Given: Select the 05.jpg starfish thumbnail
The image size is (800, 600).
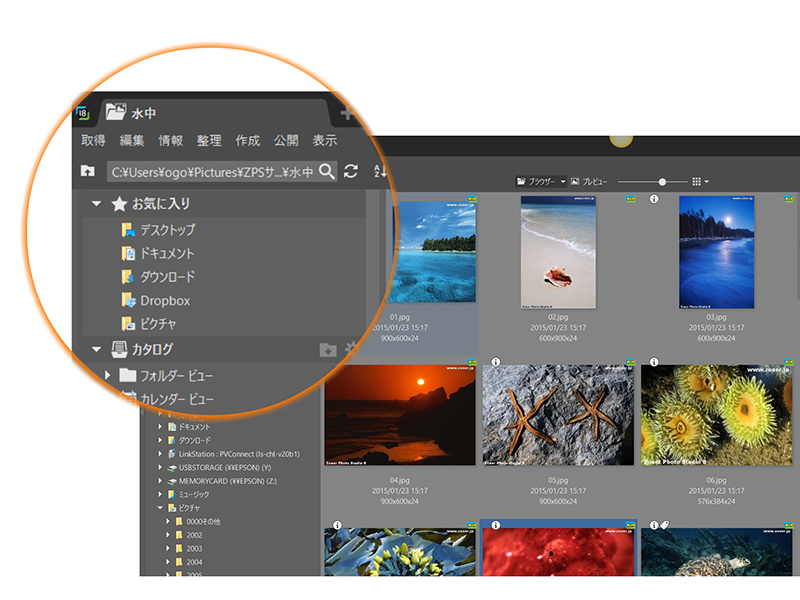Looking at the screenshot, I should [558, 415].
